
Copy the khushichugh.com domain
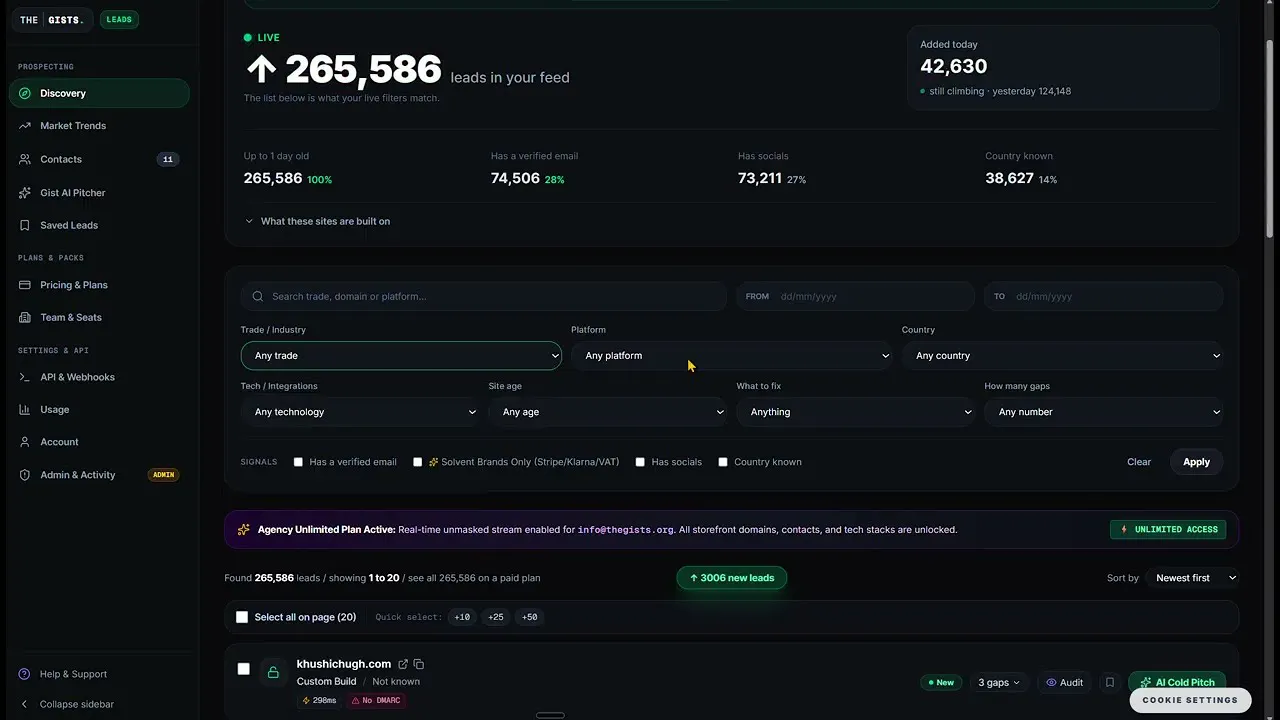[x=419, y=664]
